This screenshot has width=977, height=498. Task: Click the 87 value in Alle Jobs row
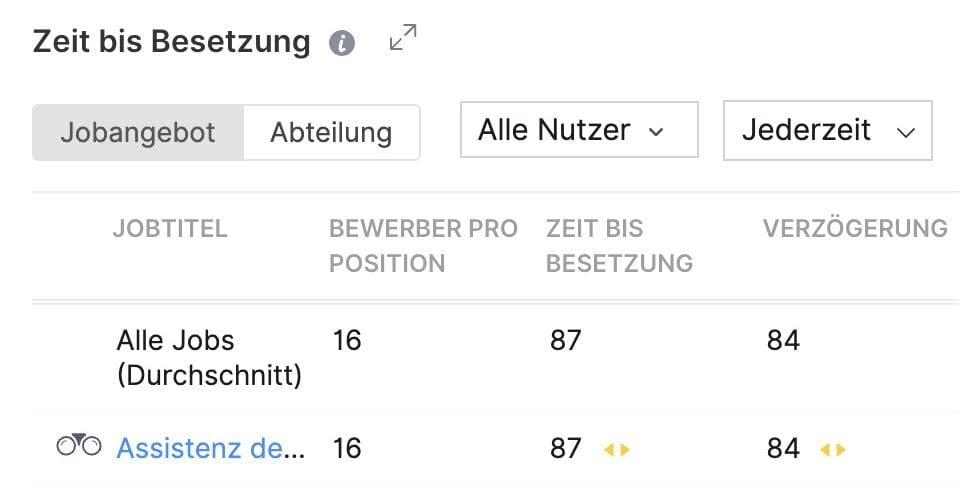pos(565,340)
